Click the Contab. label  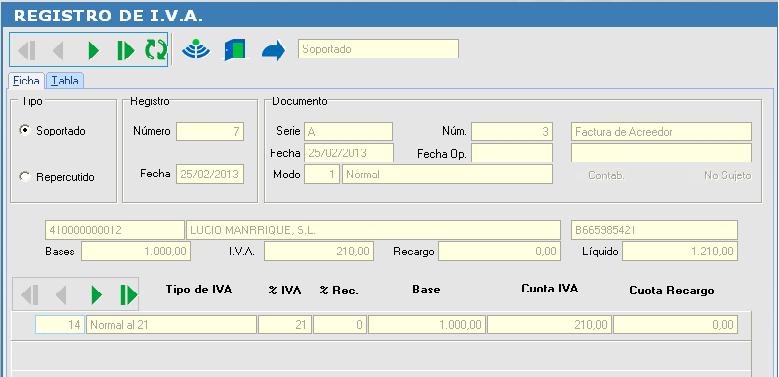click(606, 175)
